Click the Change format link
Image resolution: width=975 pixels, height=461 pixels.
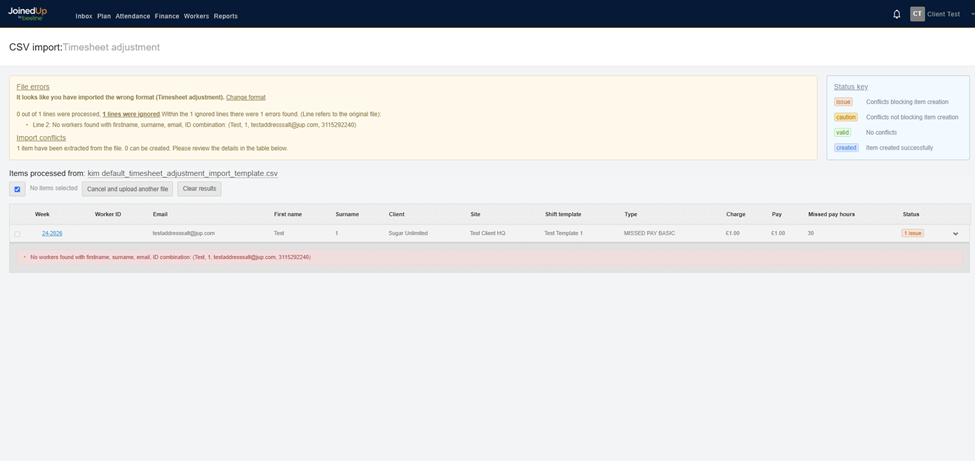coord(246,98)
